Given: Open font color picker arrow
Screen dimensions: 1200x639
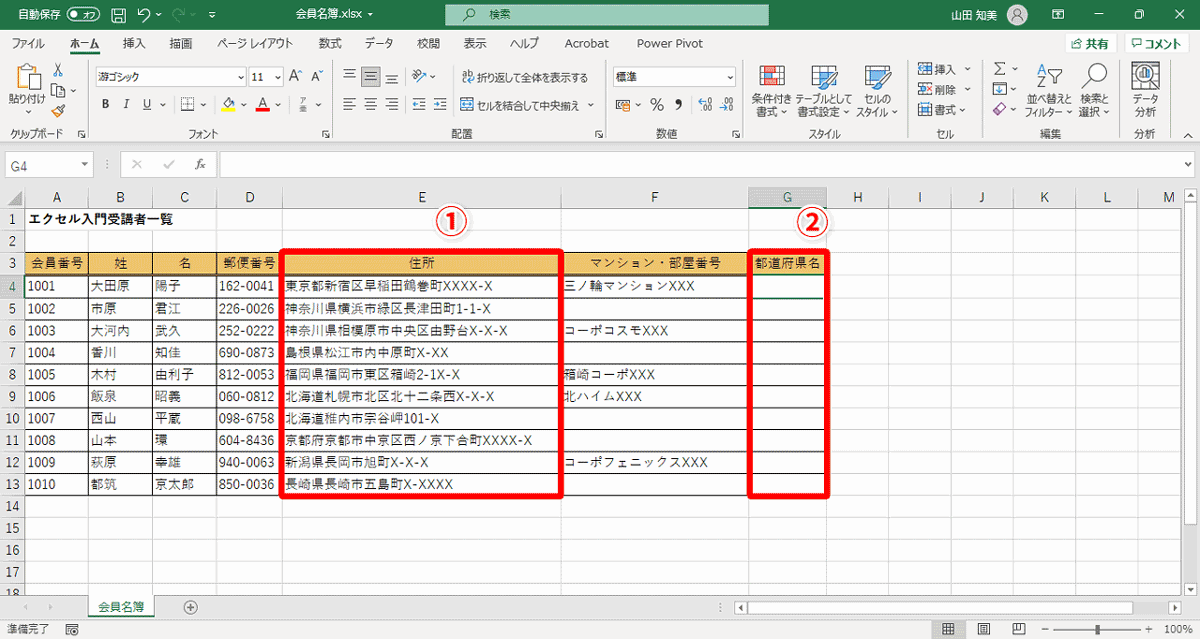Looking at the screenshot, I should 277,104.
